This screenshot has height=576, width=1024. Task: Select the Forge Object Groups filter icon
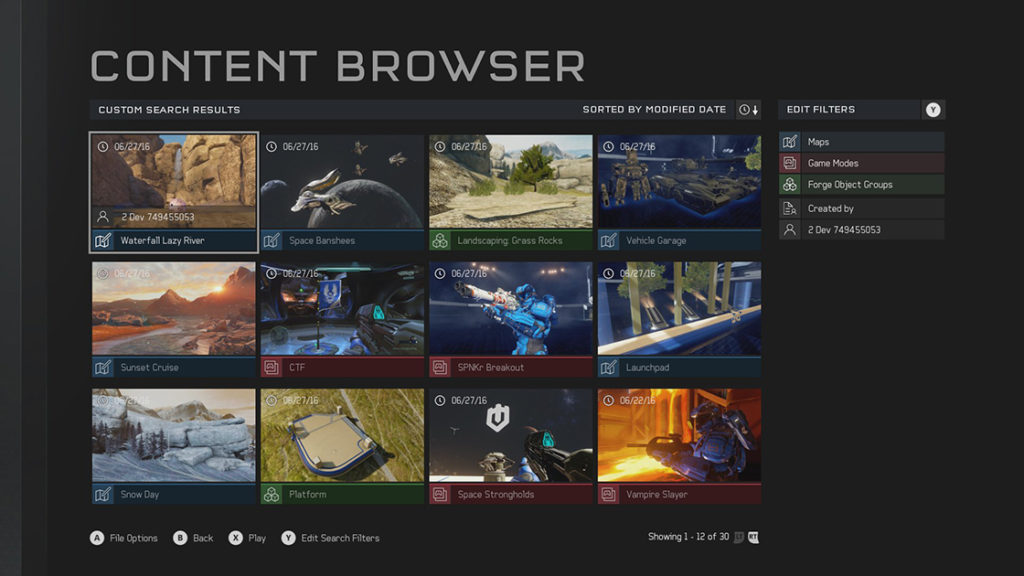point(789,185)
